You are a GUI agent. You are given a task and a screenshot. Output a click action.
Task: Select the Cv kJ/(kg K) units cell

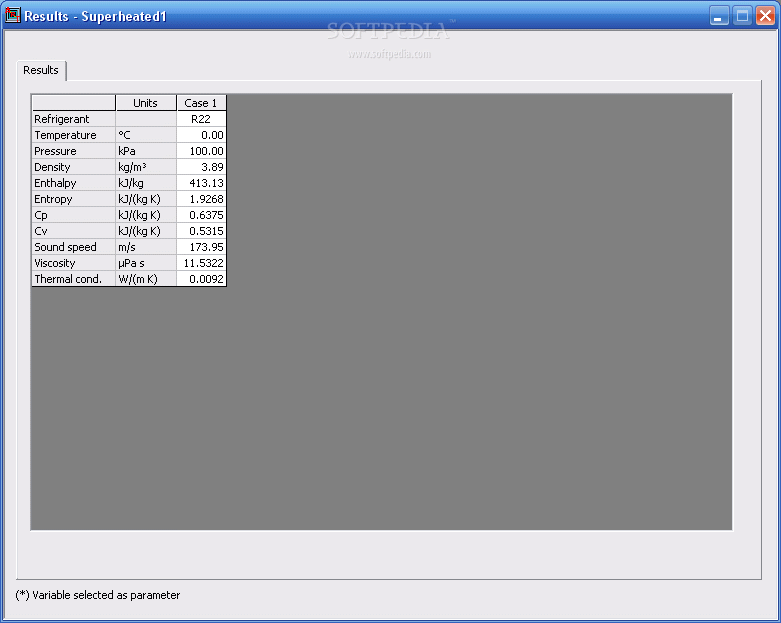pos(146,231)
